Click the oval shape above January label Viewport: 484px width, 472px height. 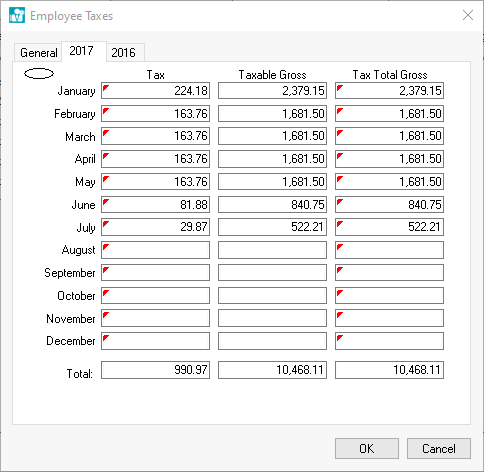39,74
